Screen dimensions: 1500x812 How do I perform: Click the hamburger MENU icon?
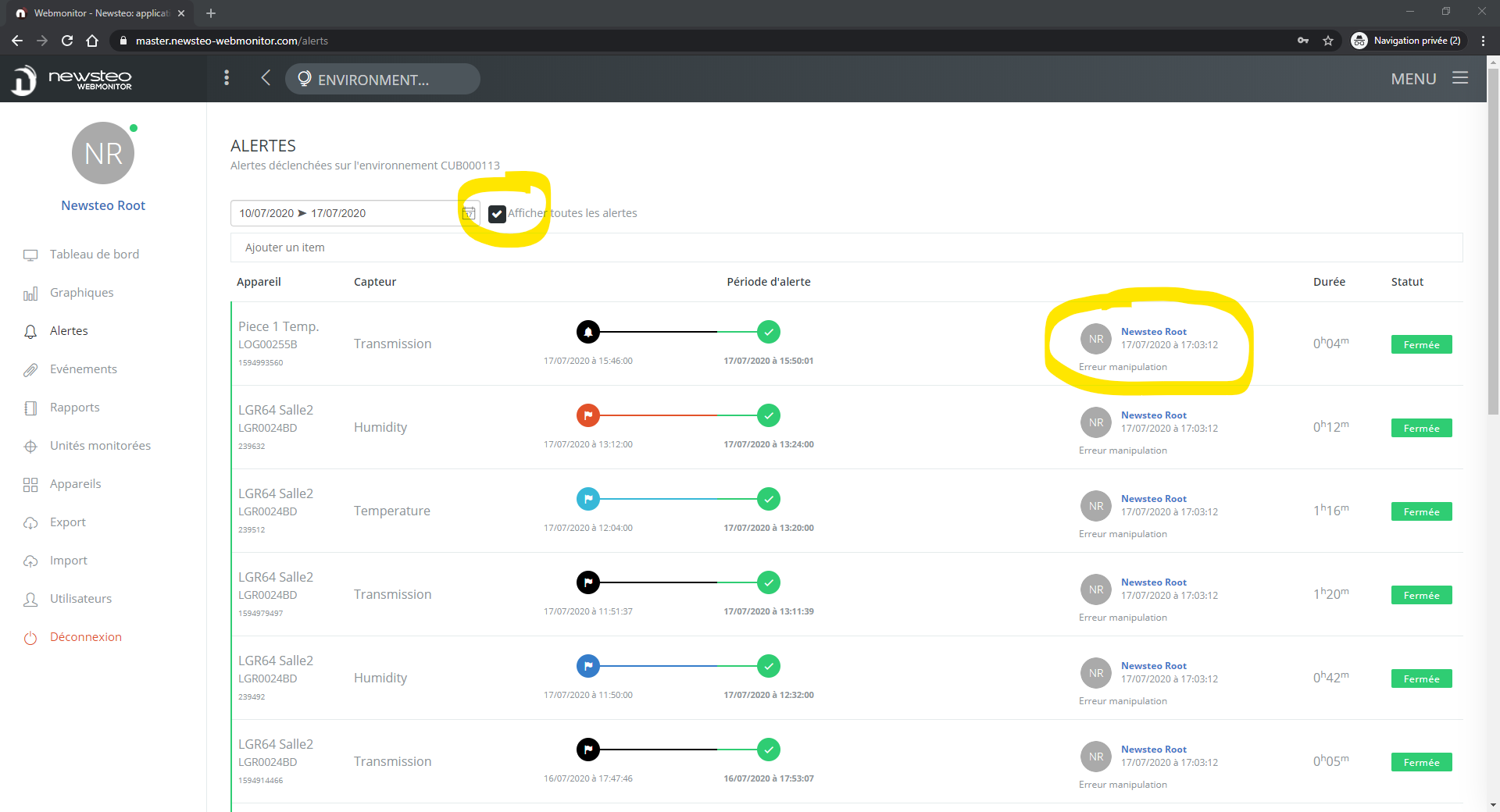click(1460, 78)
